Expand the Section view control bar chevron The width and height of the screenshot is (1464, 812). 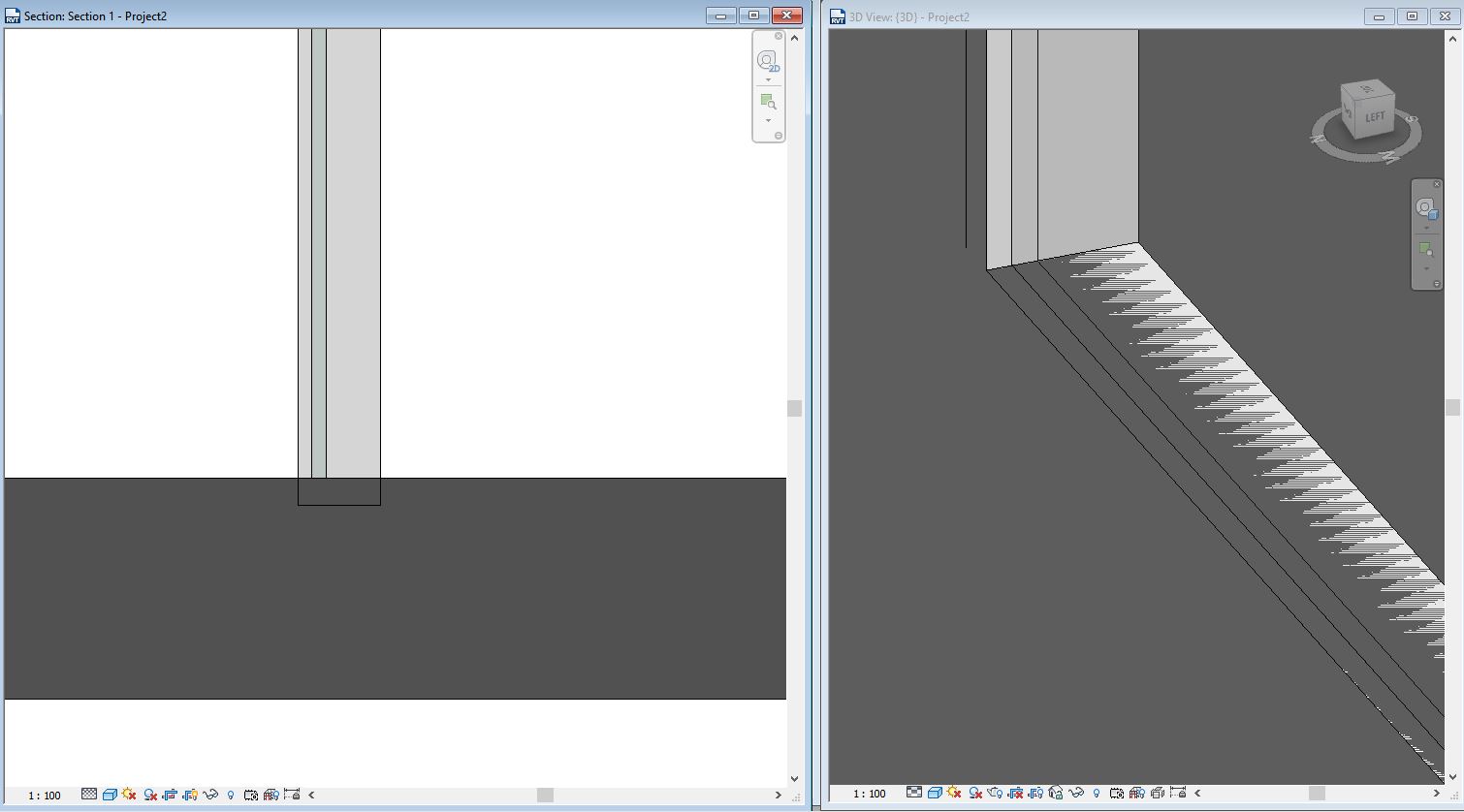[x=309, y=794]
